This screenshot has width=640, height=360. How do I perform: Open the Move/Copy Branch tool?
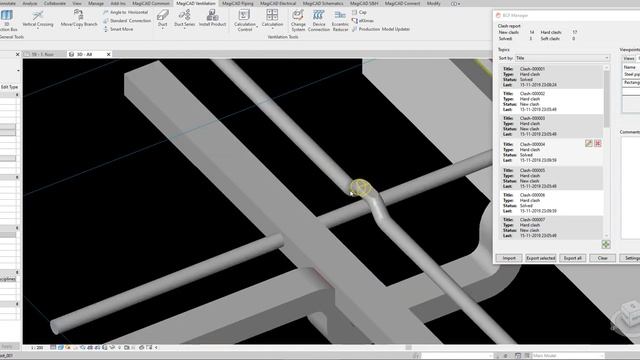pyautogui.click(x=79, y=19)
